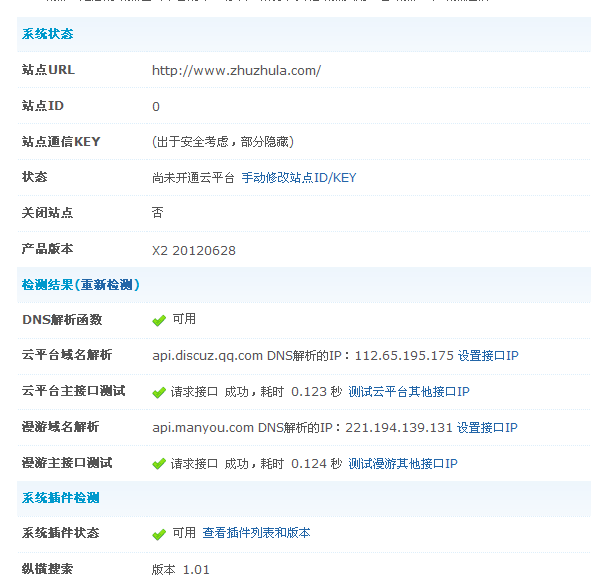Click 设置接口IP link for api.manyou.com
The width and height of the screenshot is (591, 586).
(487, 427)
